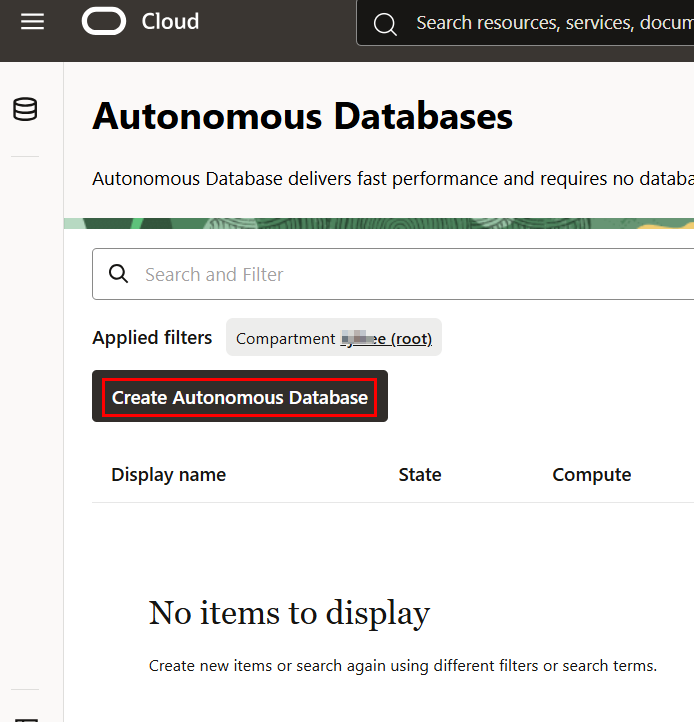Image resolution: width=694 pixels, height=722 pixels.
Task: Click the Oracle Cloud logo
Action: (x=104, y=21)
